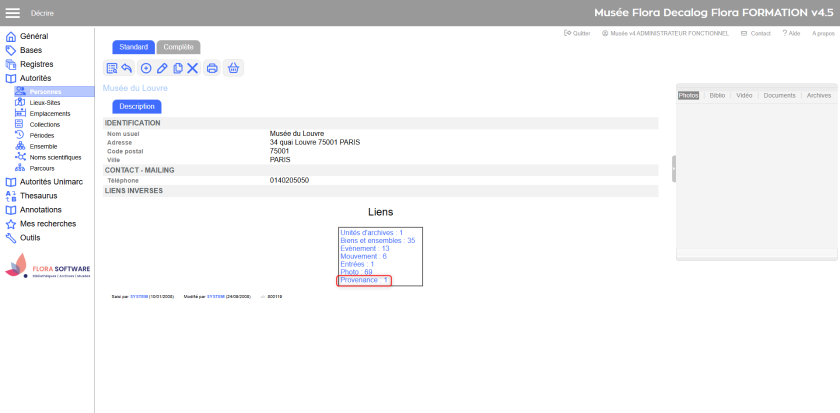Click Quitter to log out

(576, 33)
